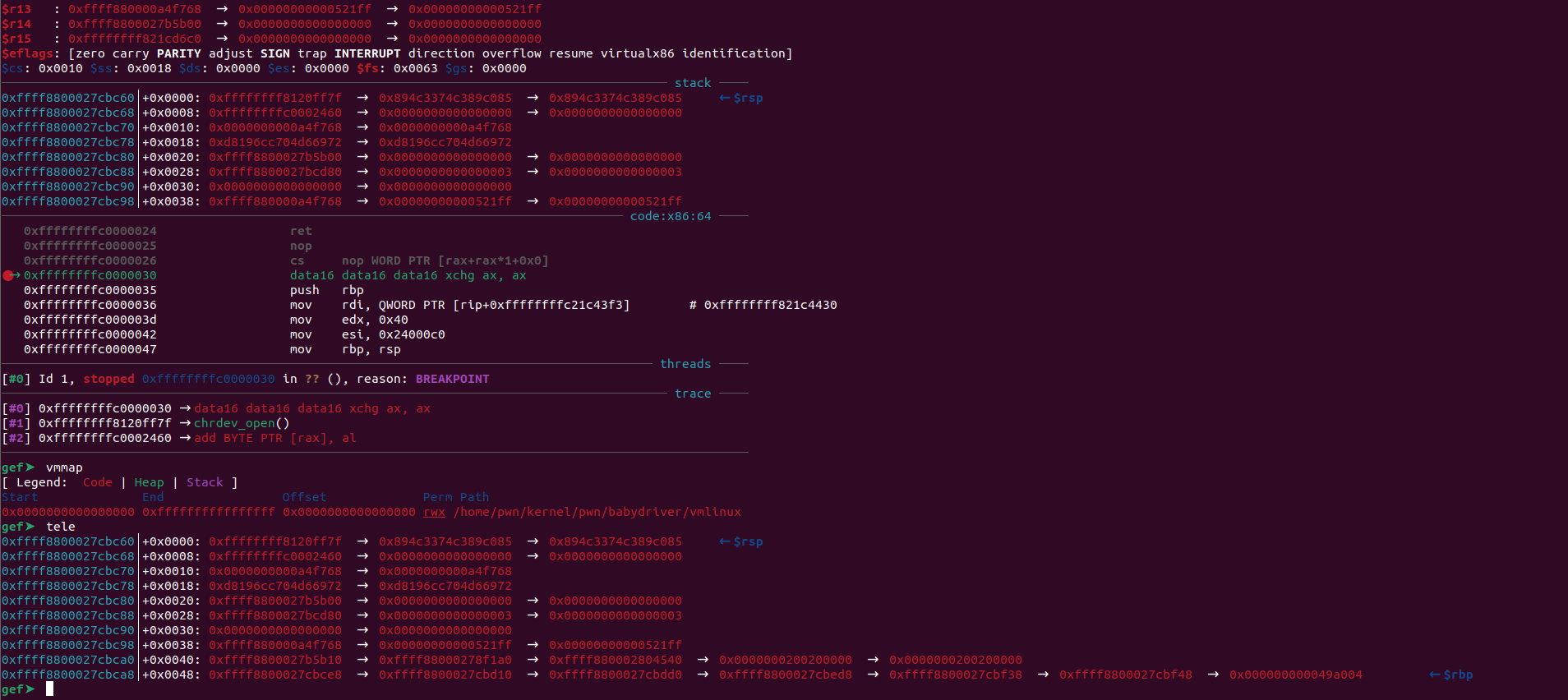This screenshot has height=700, width=1568.
Task: Click the push rbp instruction
Action: click(326, 290)
